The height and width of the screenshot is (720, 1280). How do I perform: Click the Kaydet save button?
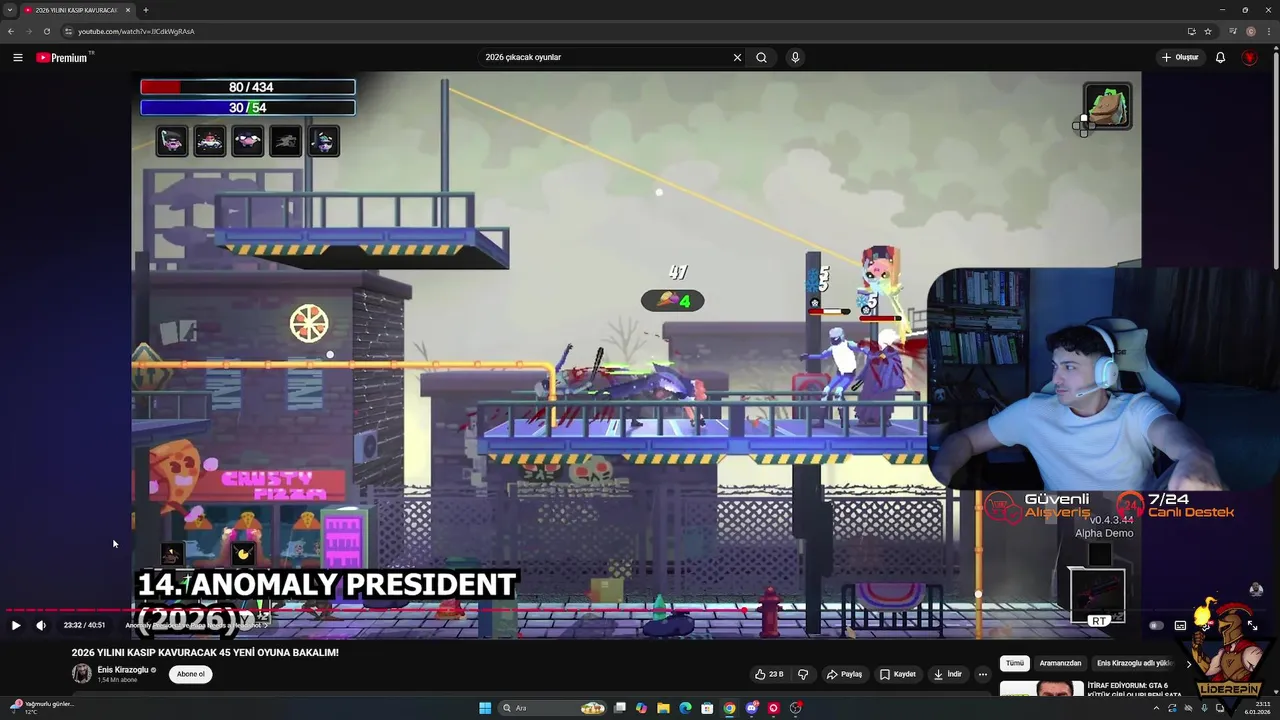point(898,674)
